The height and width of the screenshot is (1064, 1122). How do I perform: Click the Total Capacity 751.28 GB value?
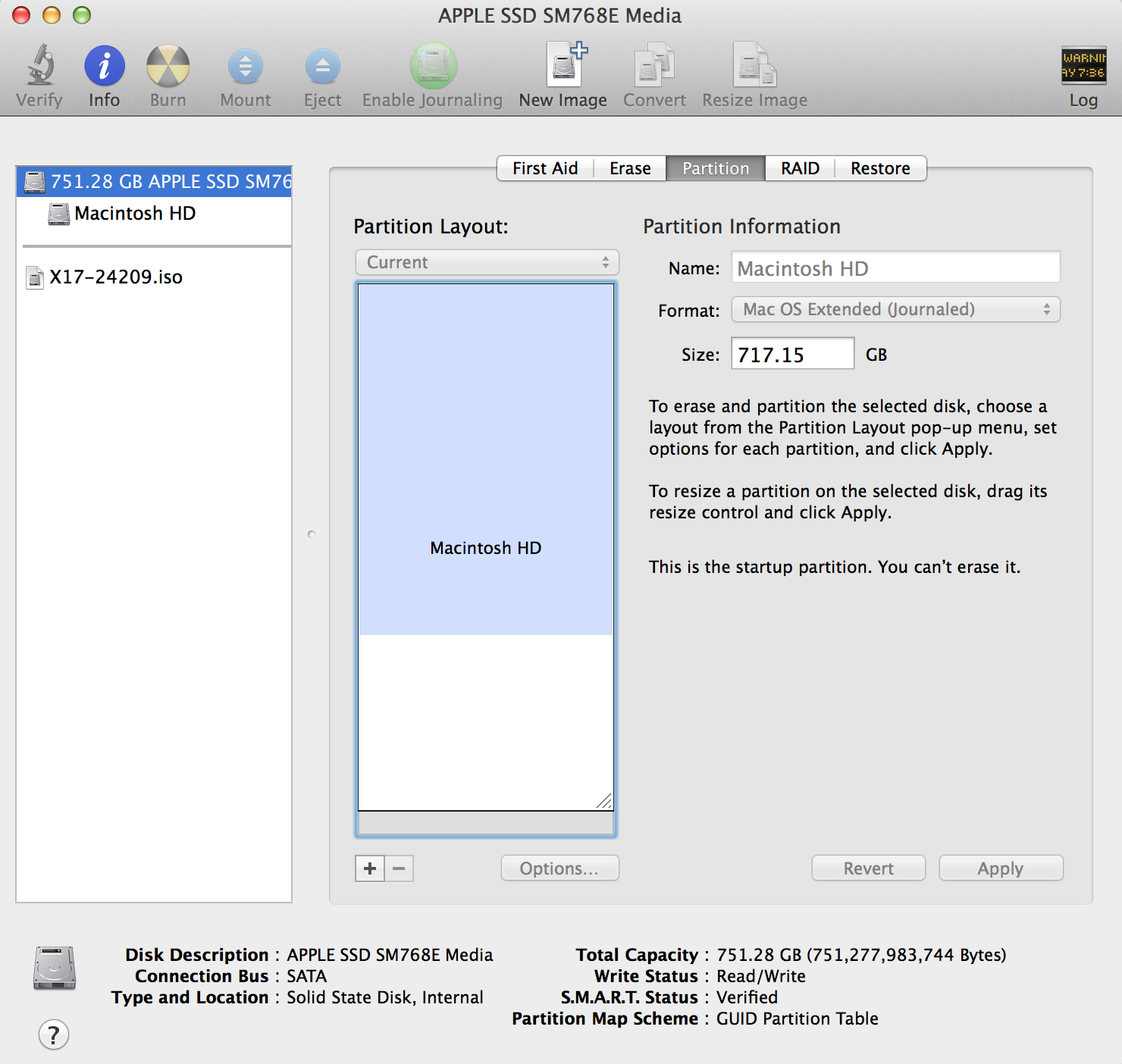coord(861,955)
